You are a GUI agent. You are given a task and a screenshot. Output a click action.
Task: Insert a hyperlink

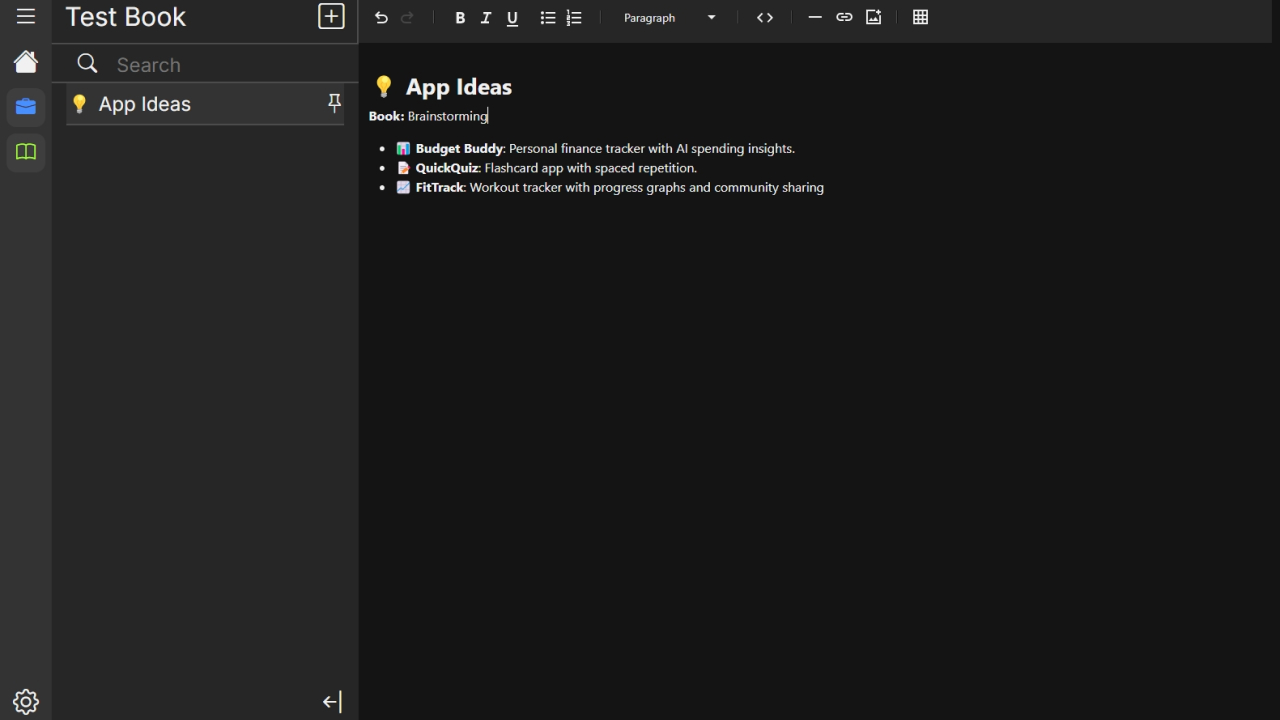pos(844,18)
